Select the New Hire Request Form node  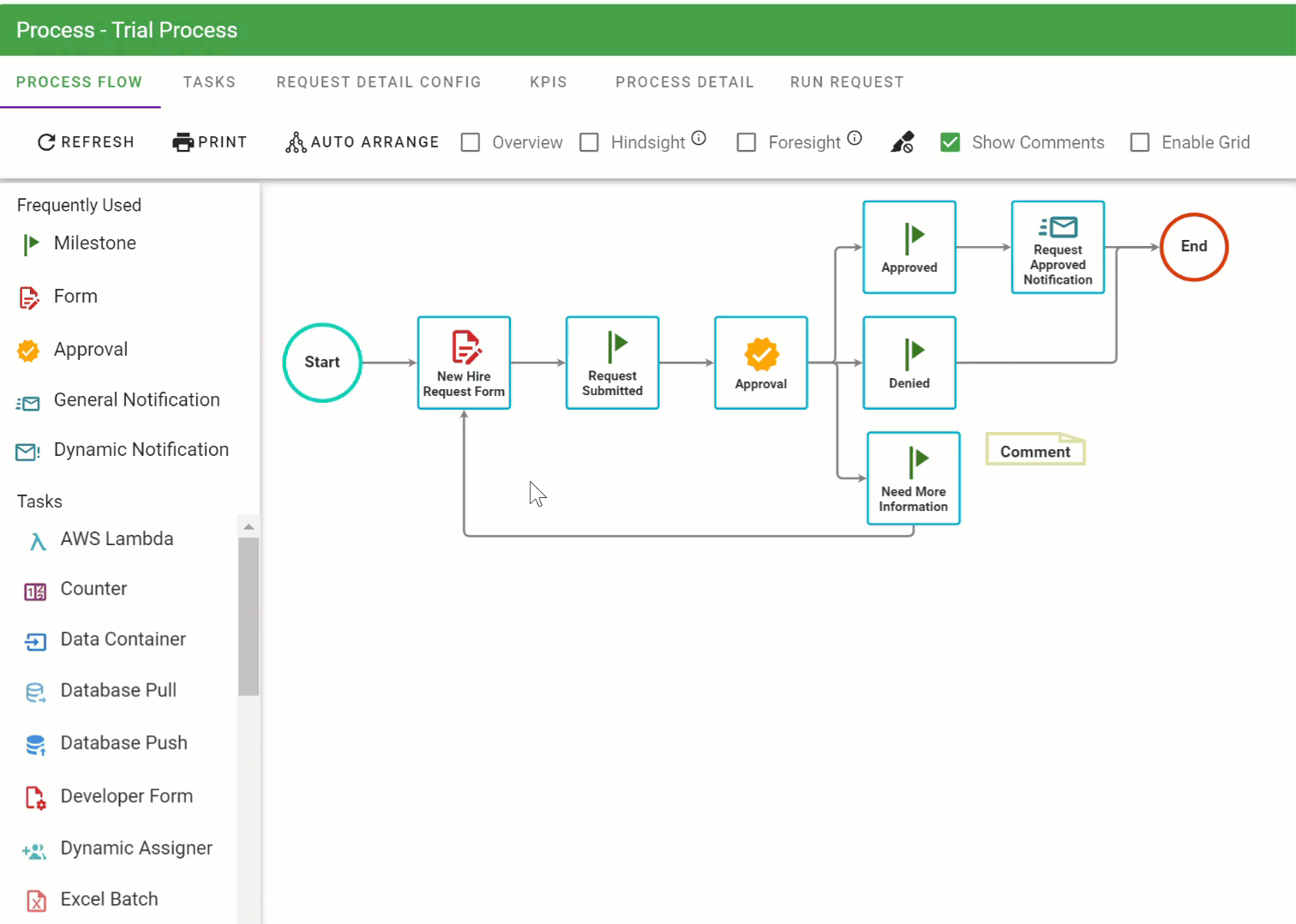(x=464, y=363)
